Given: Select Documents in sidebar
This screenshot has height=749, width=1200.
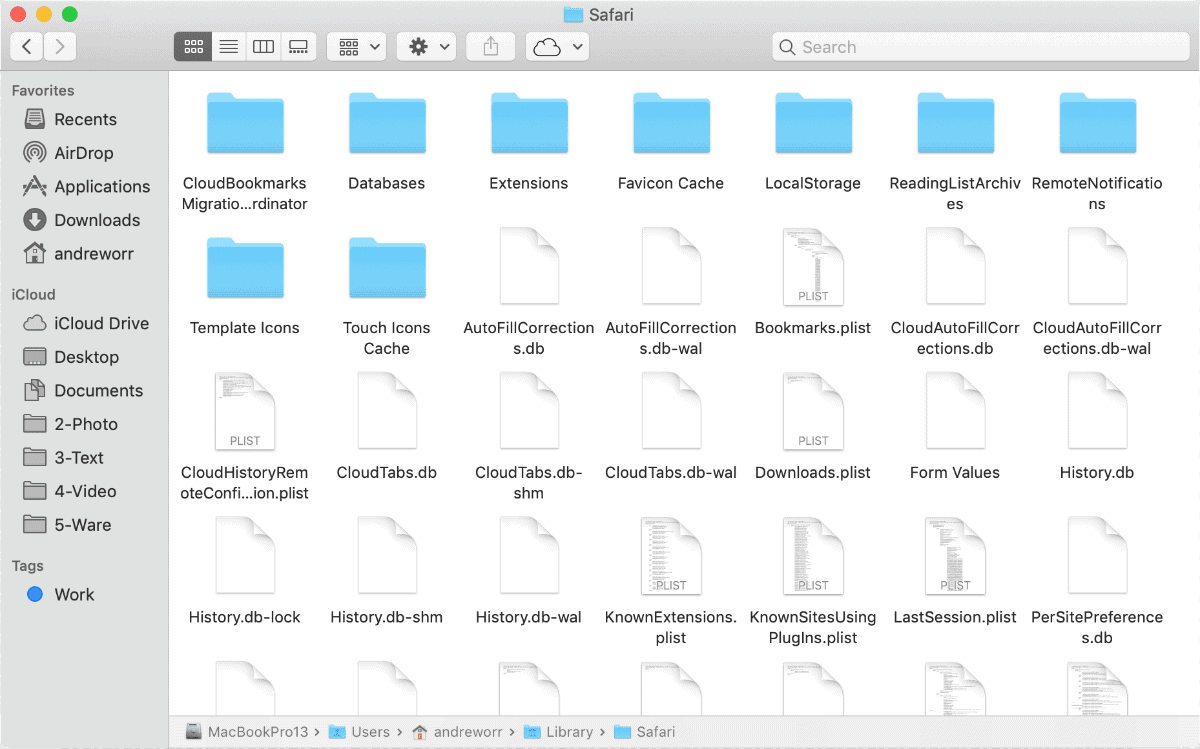Looking at the screenshot, I should click(84, 391).
